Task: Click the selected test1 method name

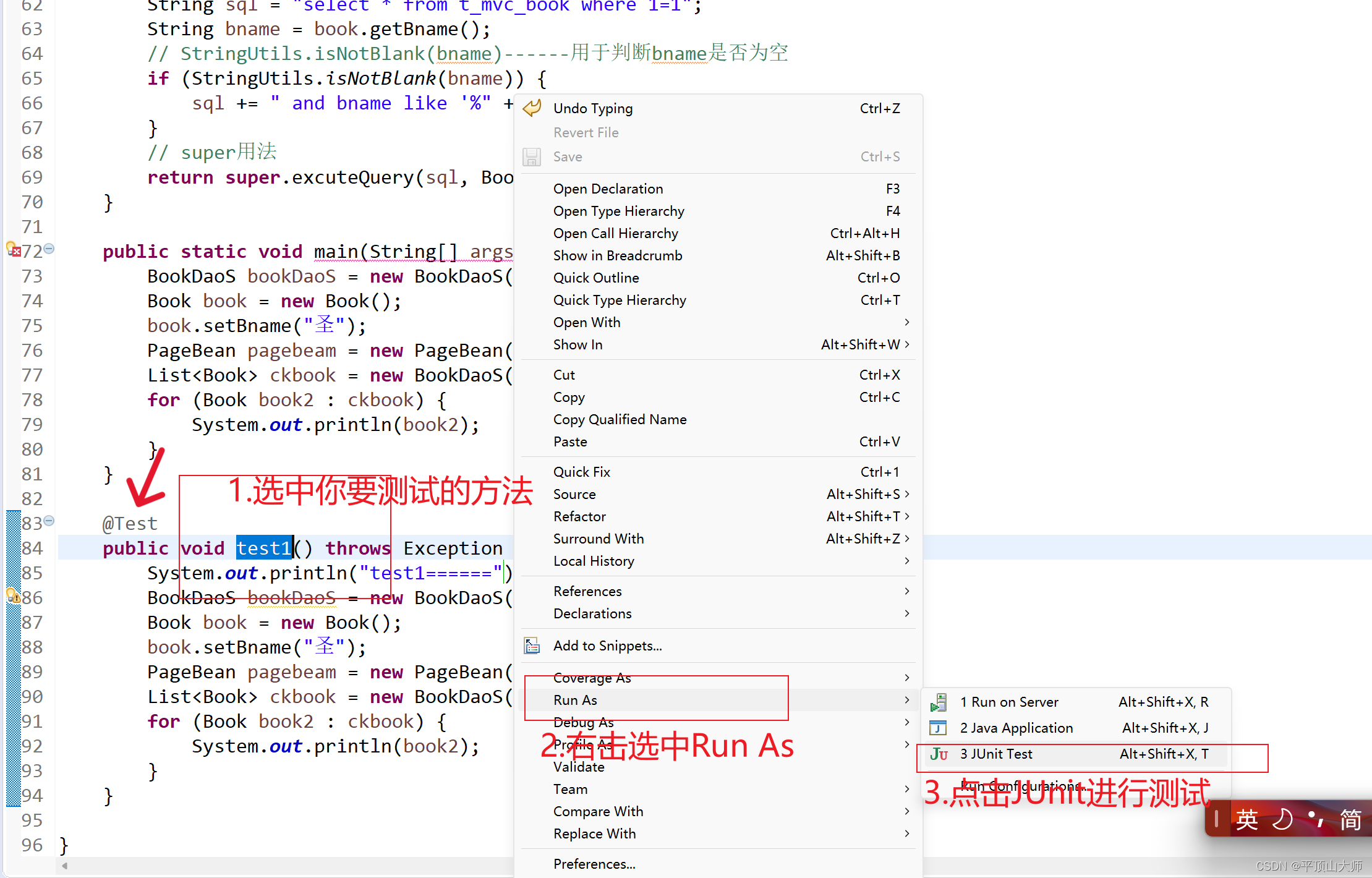Action: [263, 548]
